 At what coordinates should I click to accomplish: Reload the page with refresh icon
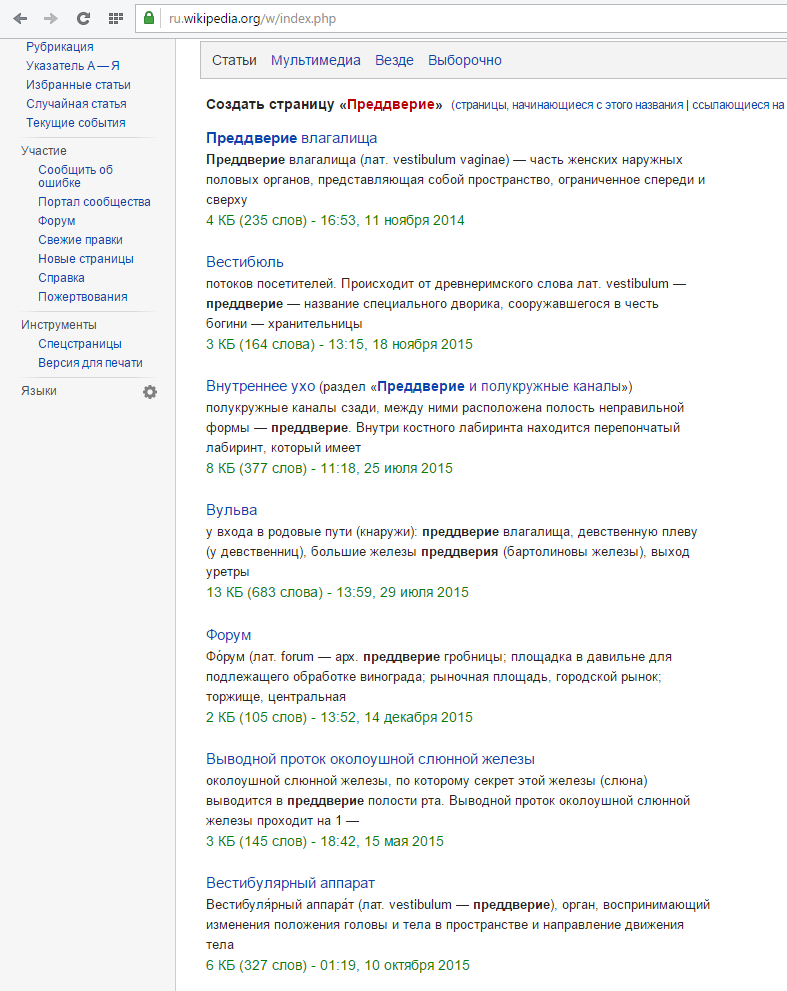83,18
